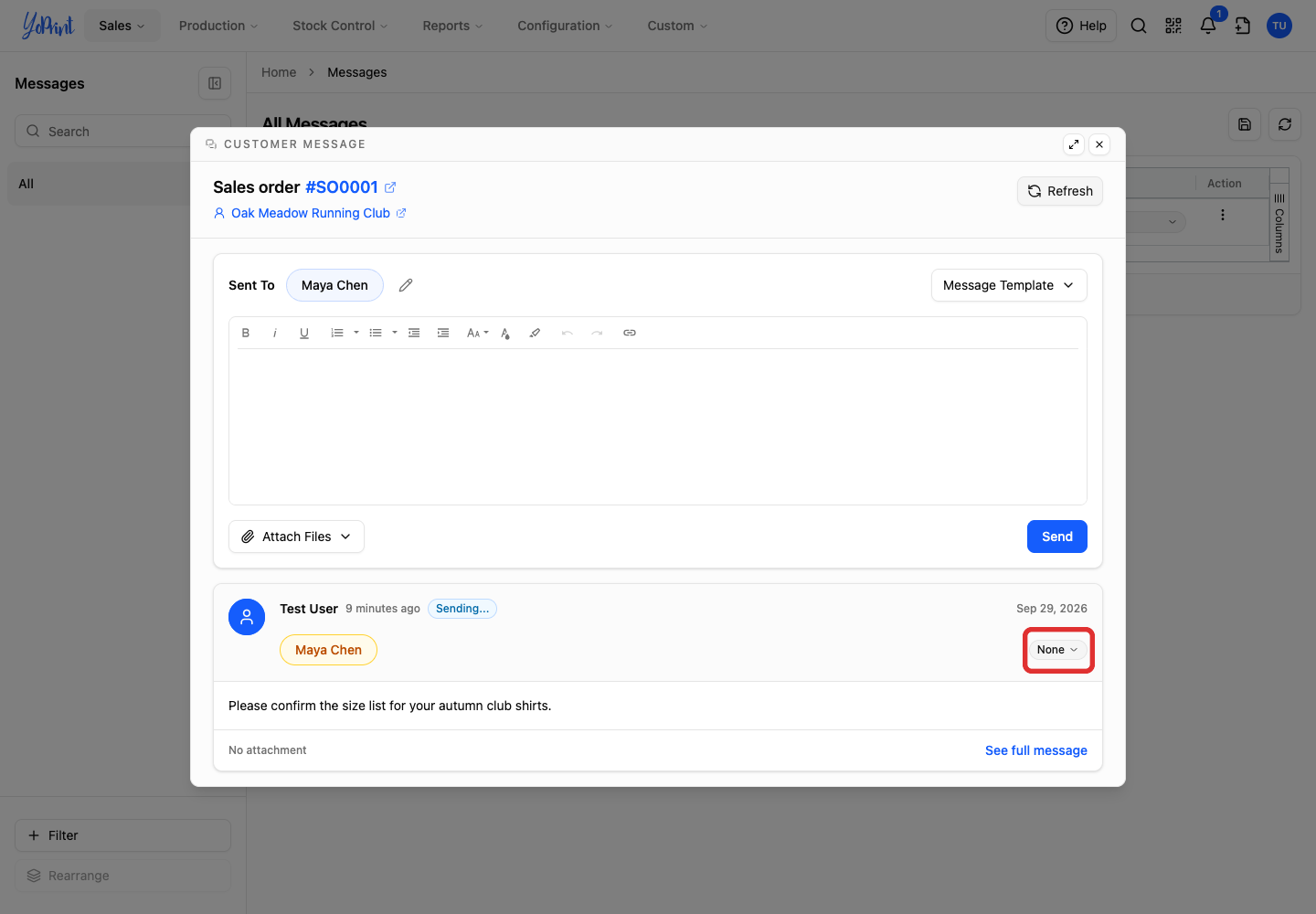This screenshot has width=1316, height=914.
Task: Open the Message Template dropdown
Action: 1009,285
